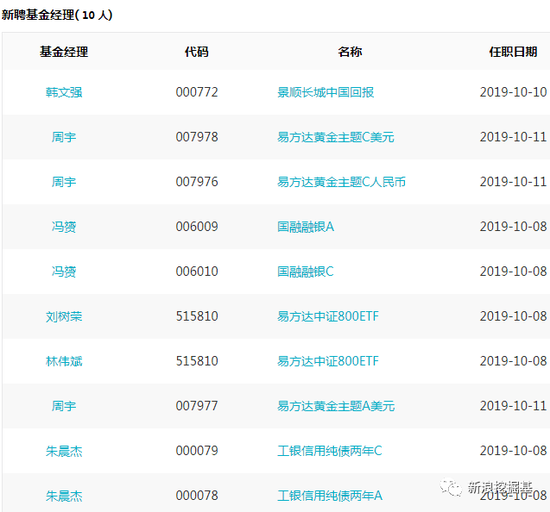
Task: Select date 2019-10-11 in the 007977 row
Action: pos(513,406)
